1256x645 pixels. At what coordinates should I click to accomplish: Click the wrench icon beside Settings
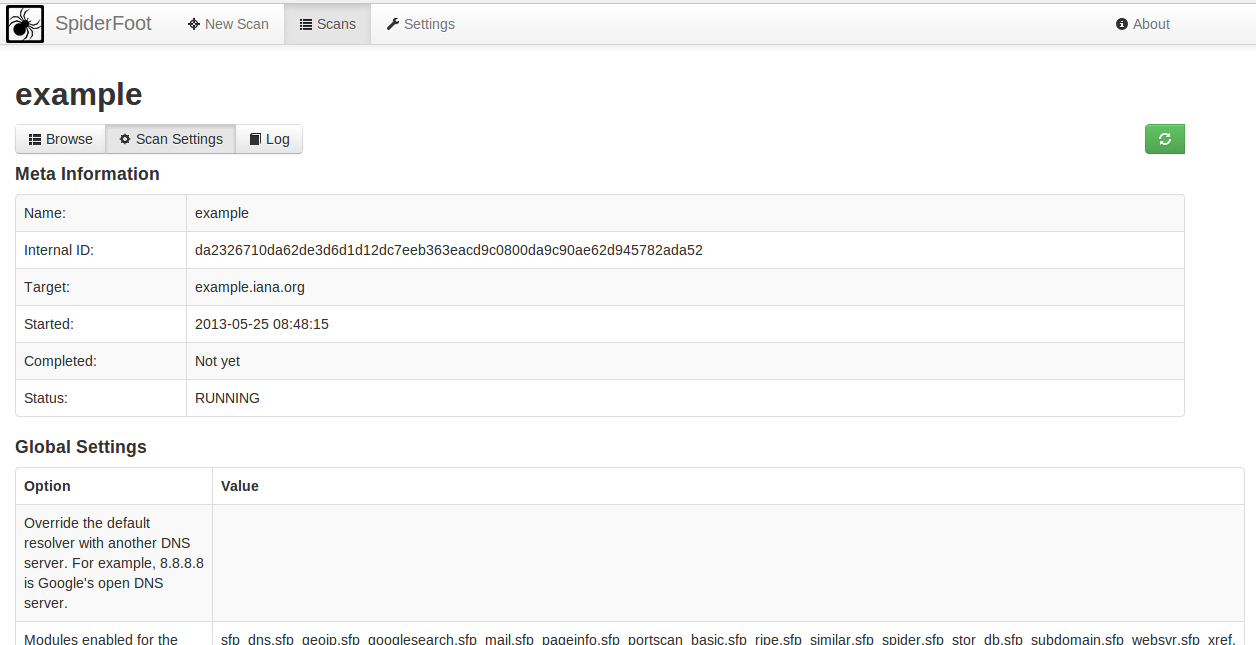pos(393,24)
